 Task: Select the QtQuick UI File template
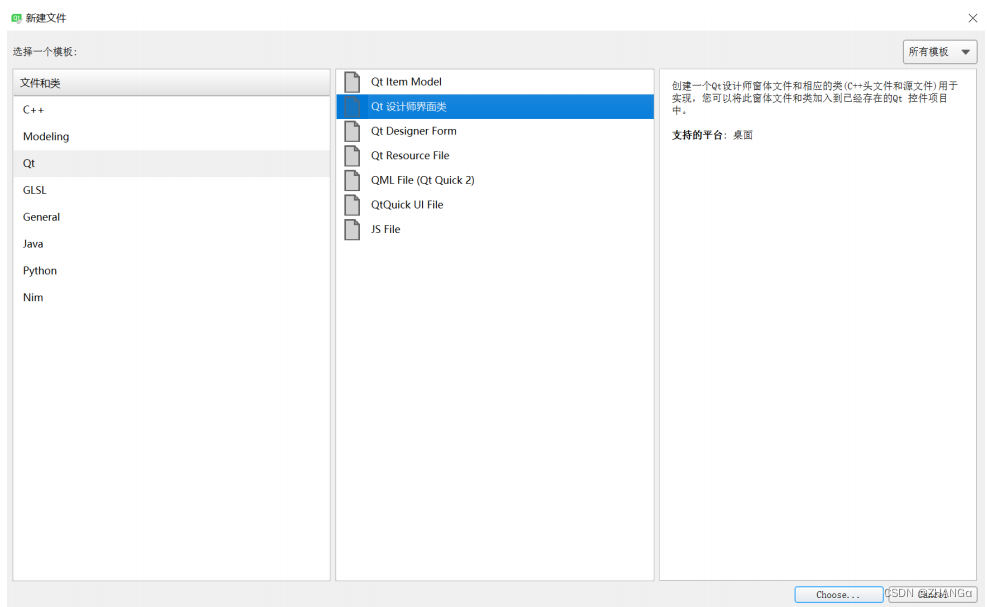click(495, 205)
